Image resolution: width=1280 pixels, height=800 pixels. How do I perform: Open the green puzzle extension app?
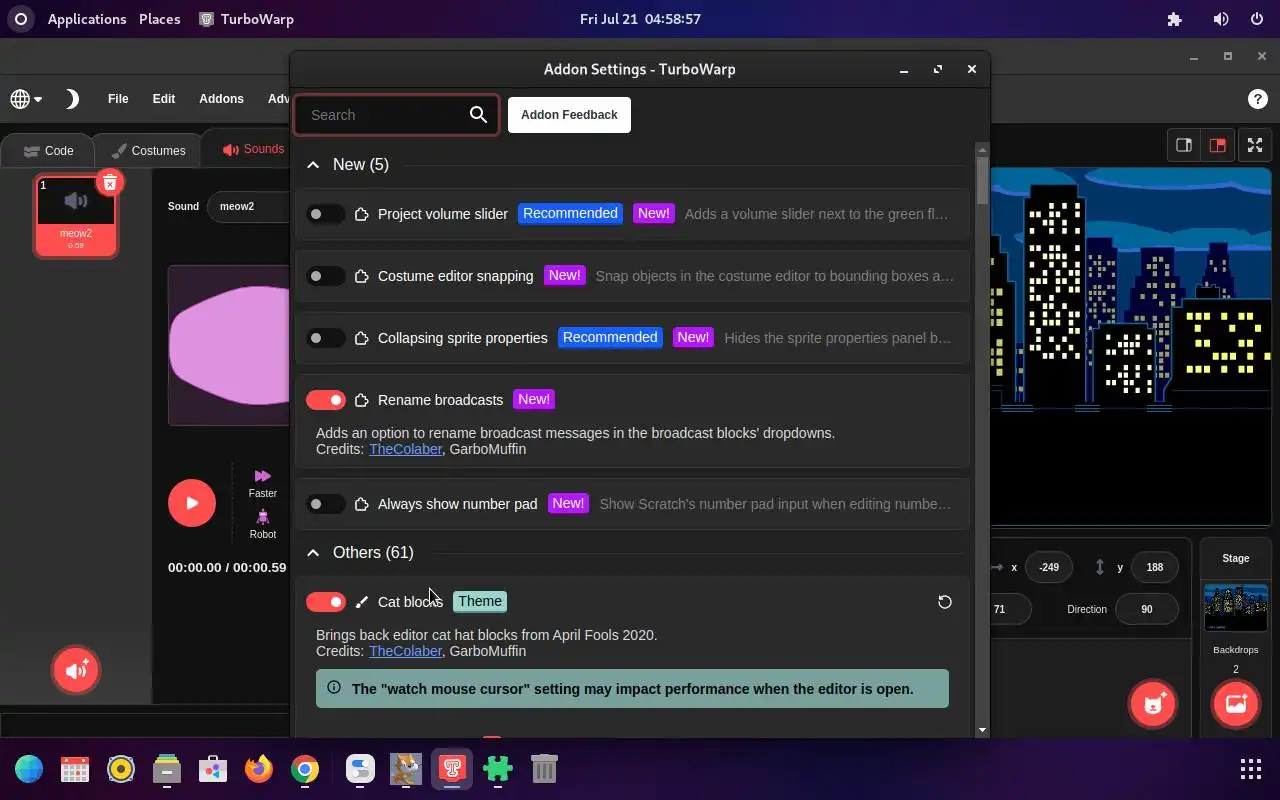pos(498,769)
